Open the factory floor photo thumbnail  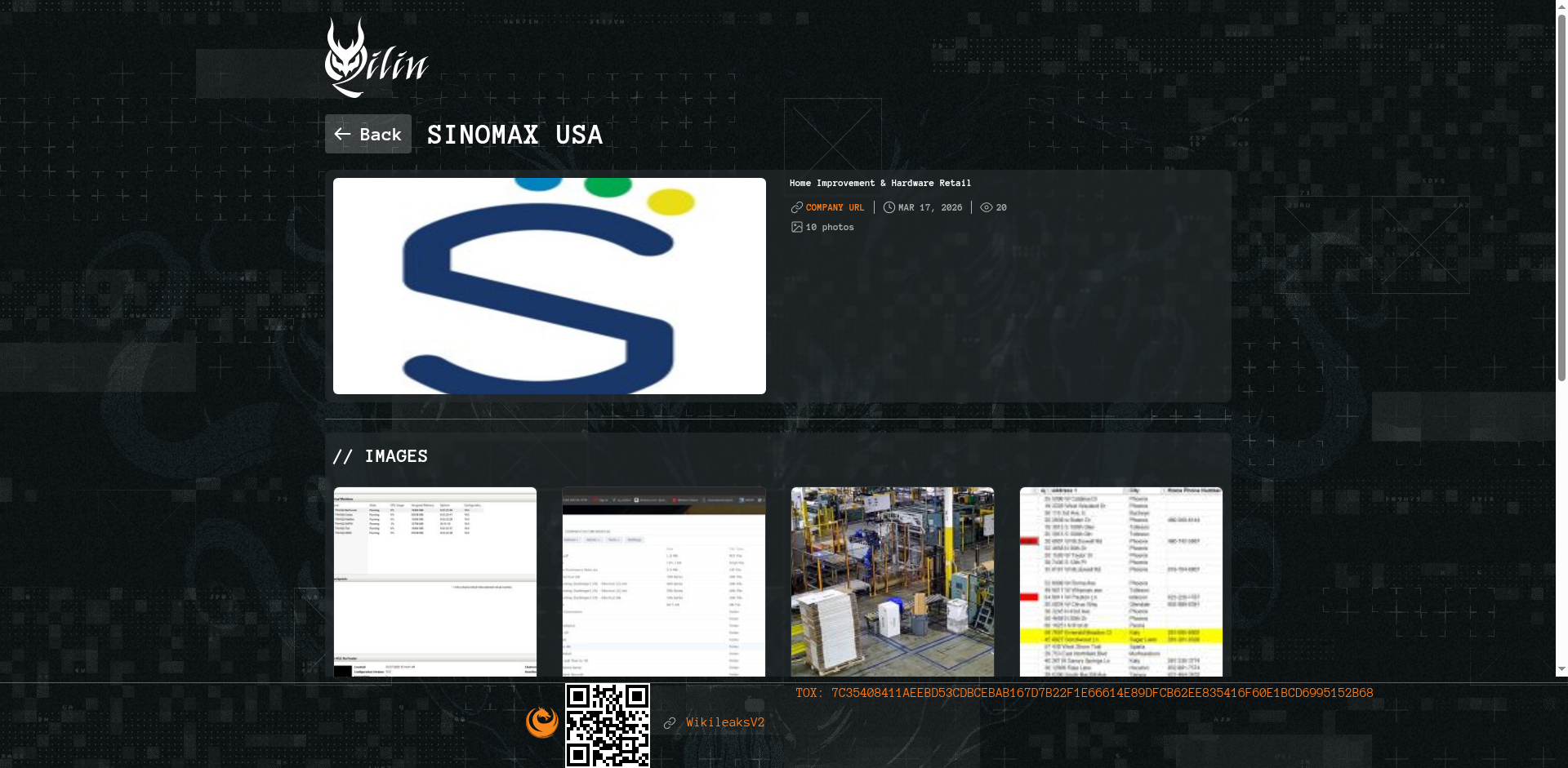[x=893, y=582]
